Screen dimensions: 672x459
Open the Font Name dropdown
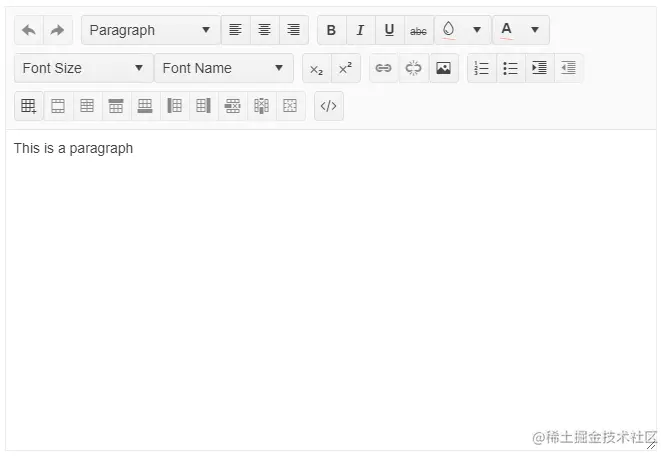224,68
